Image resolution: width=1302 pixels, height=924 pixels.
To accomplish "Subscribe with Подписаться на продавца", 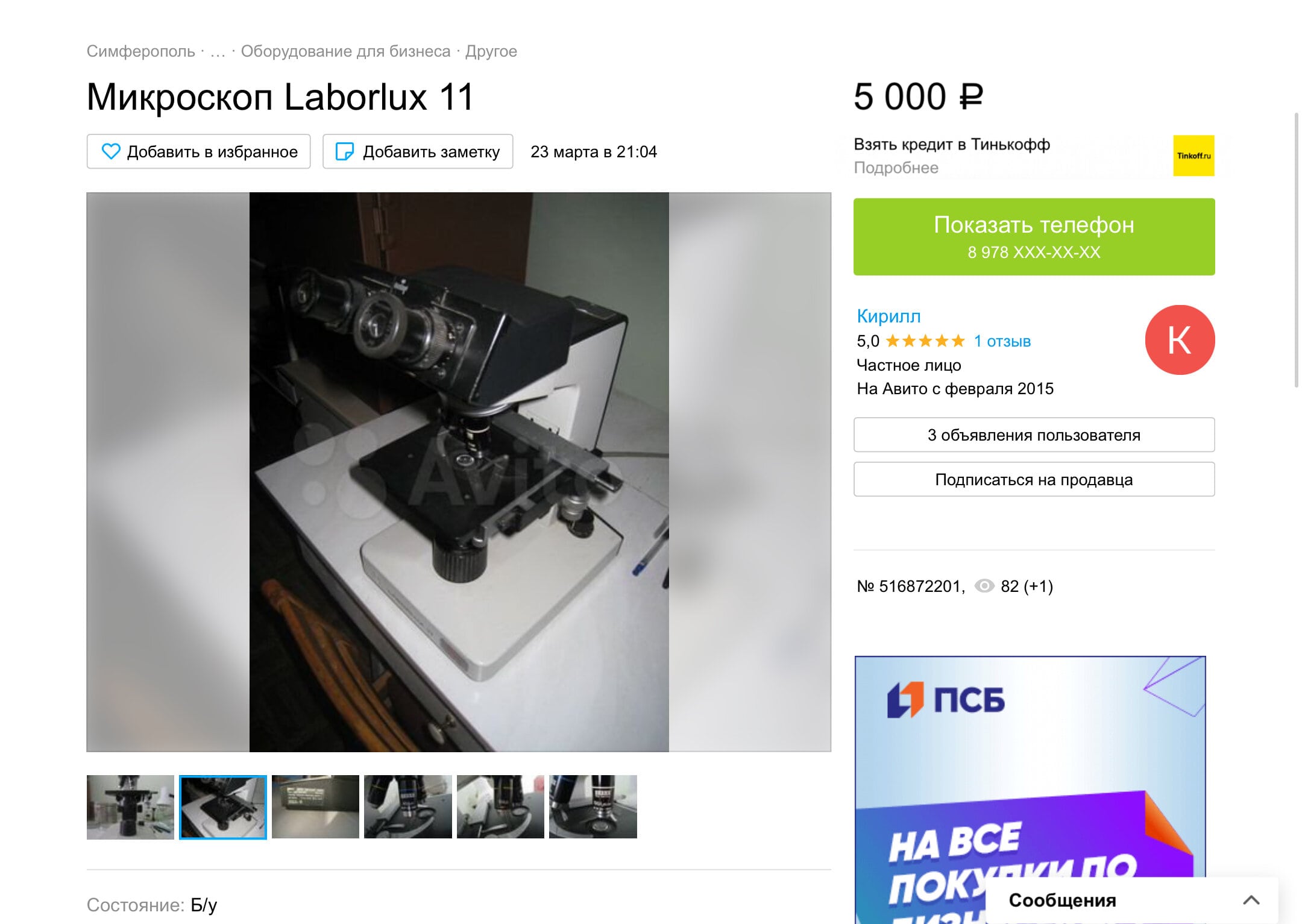I will click(x=1034, y=479).
